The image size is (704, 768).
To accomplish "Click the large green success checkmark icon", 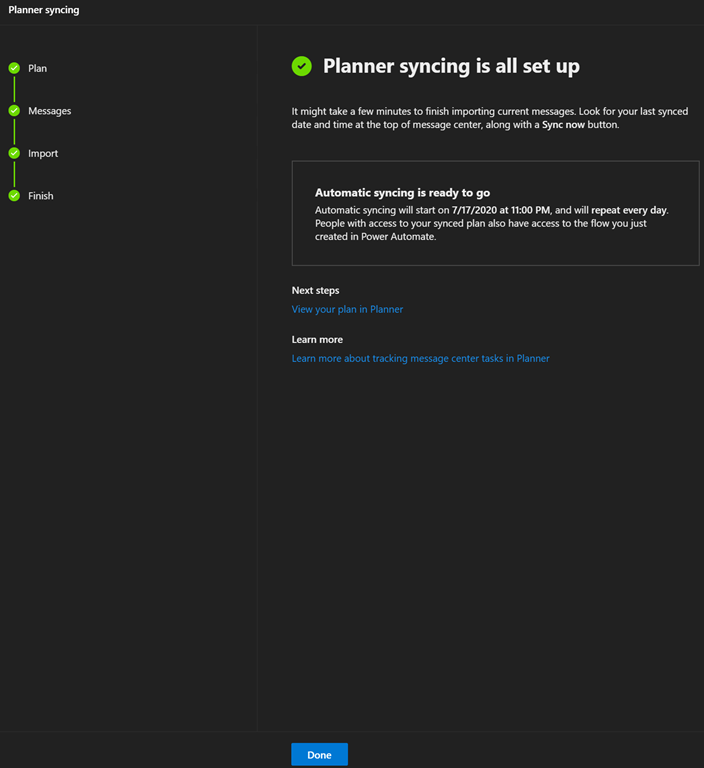I will [x=301, y=66].
